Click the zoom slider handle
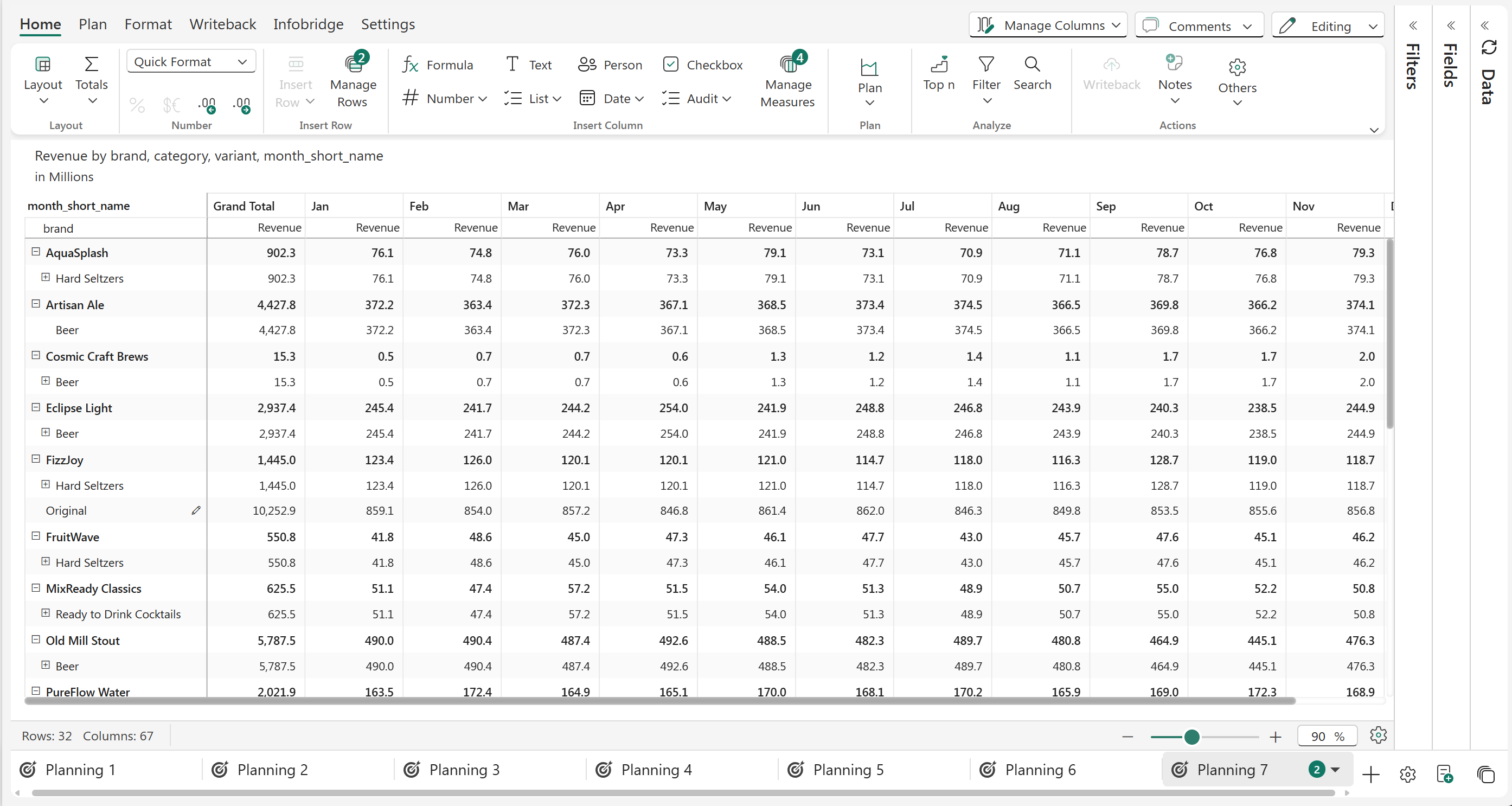 tap(1191, 736)
